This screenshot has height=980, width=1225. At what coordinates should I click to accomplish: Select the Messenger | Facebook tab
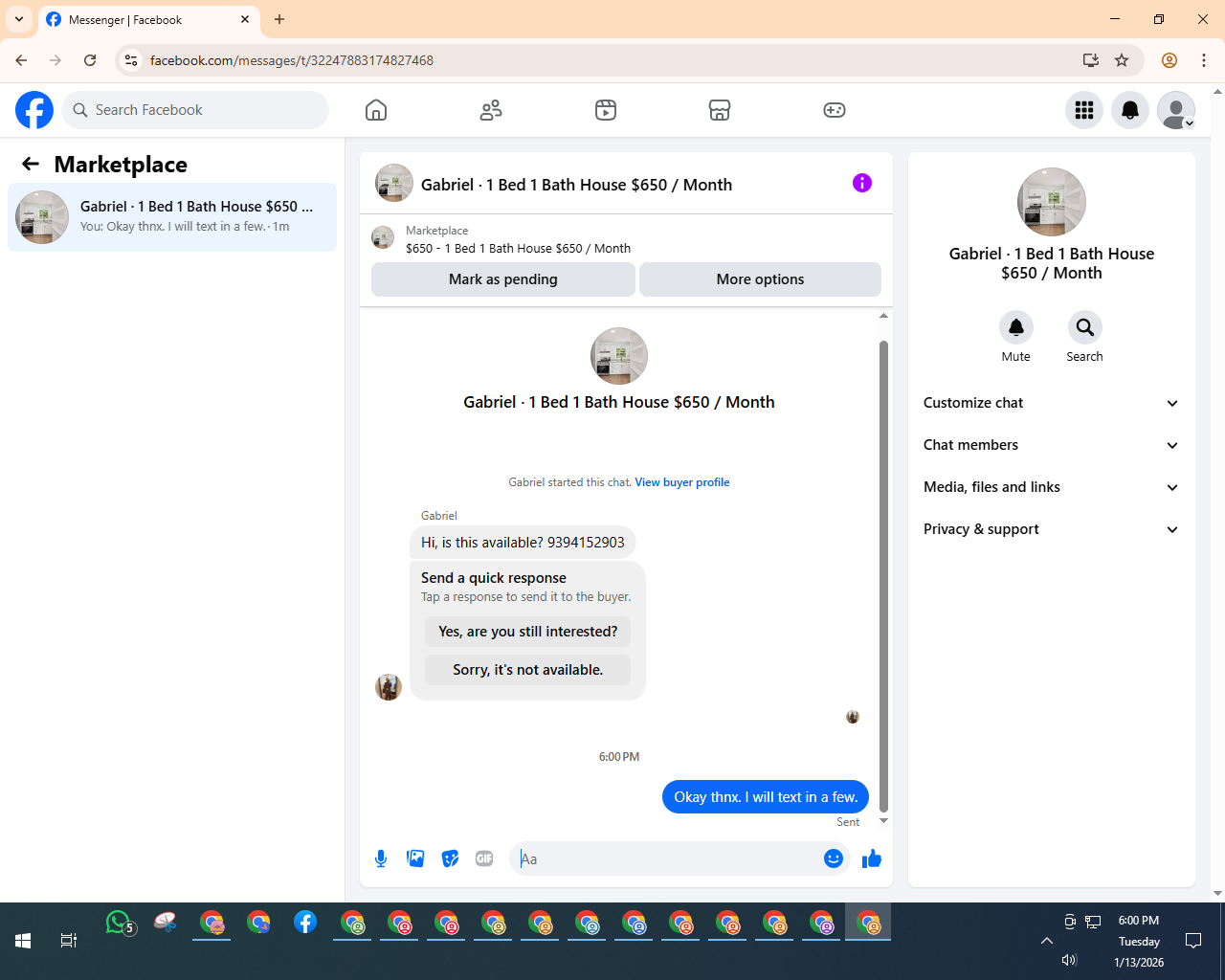[x=148, y=20]
